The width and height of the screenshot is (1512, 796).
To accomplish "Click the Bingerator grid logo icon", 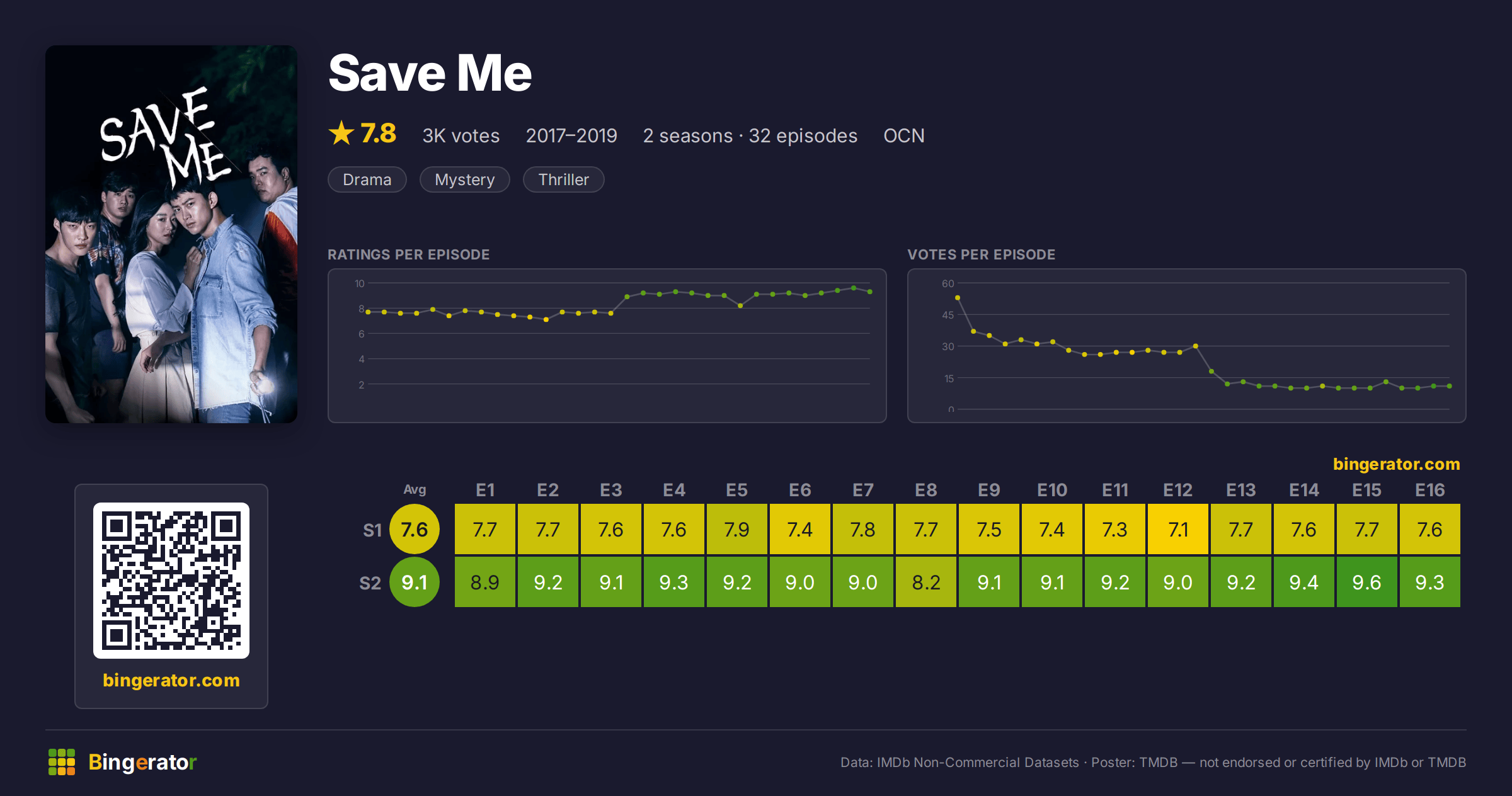I will [62, 762].
